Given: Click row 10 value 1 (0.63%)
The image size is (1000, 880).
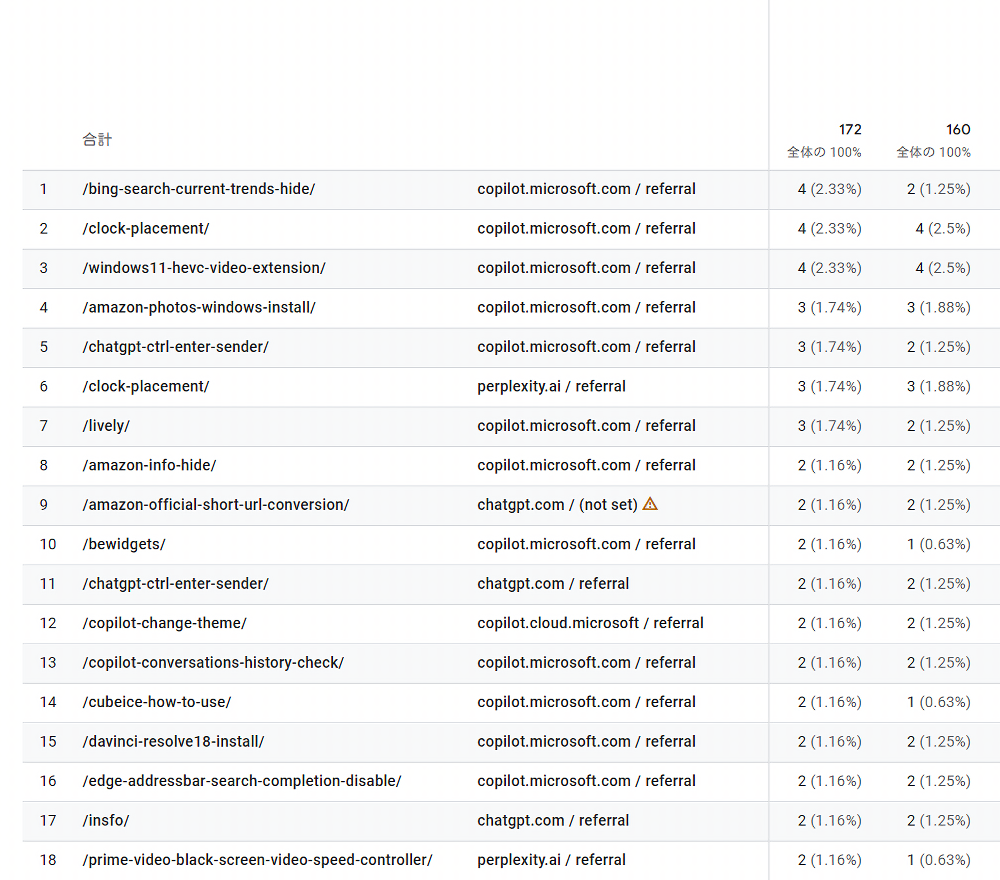Looking at the screenshot, I should point(939,545).
